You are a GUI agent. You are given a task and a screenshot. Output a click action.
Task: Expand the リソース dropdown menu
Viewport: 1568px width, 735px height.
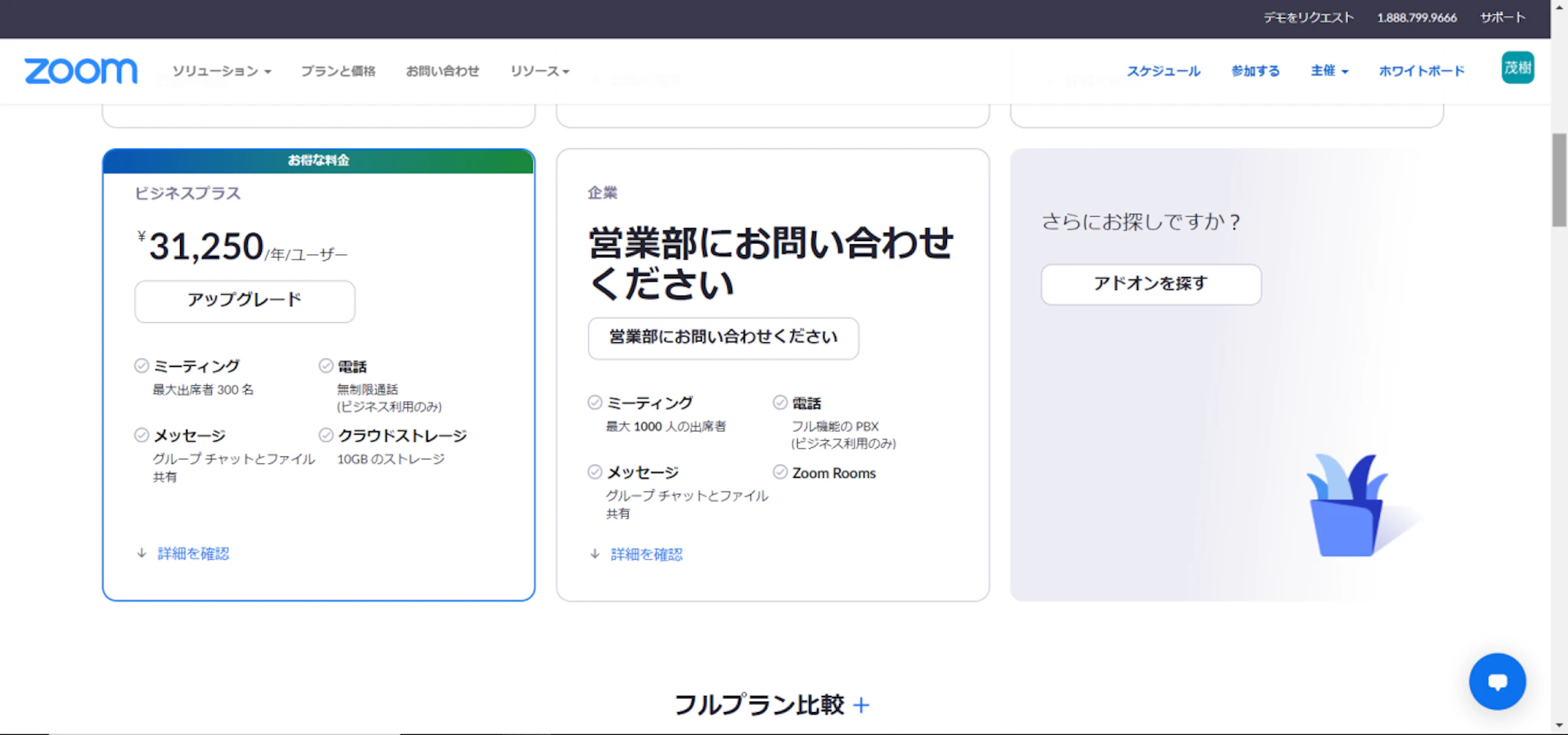[540, 71]
